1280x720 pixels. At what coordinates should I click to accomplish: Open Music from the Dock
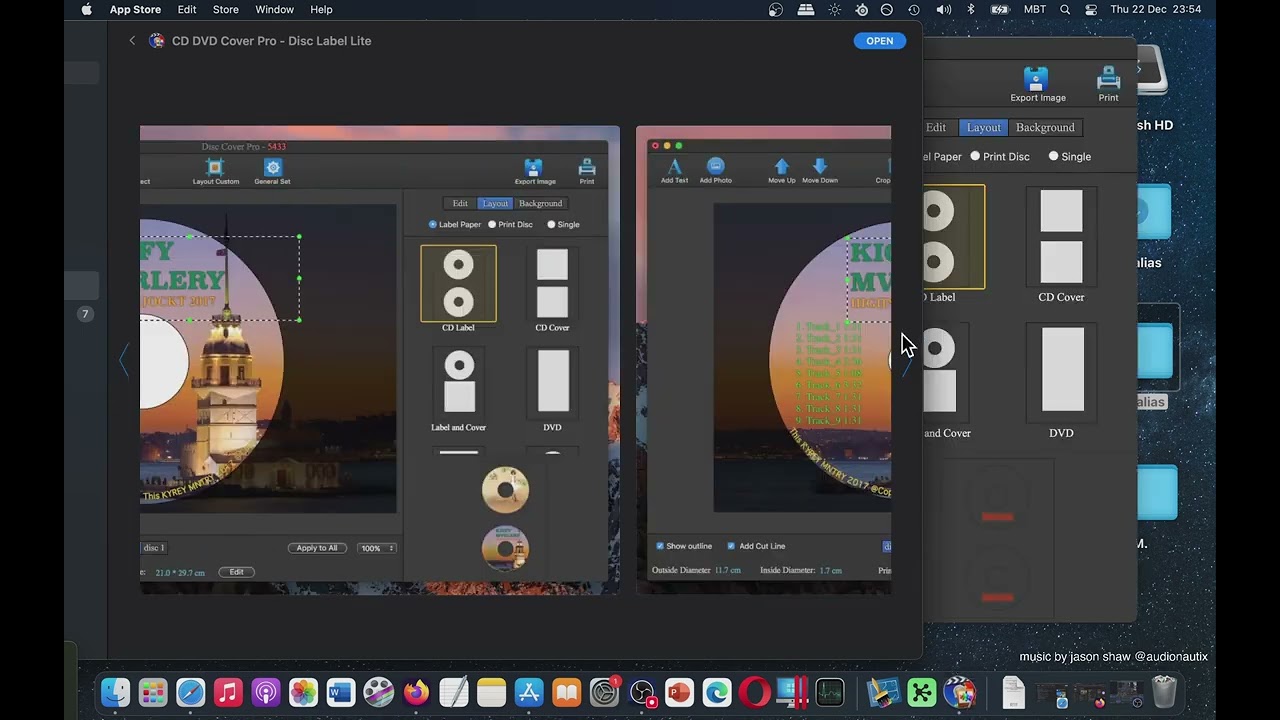tap(228, 692)
